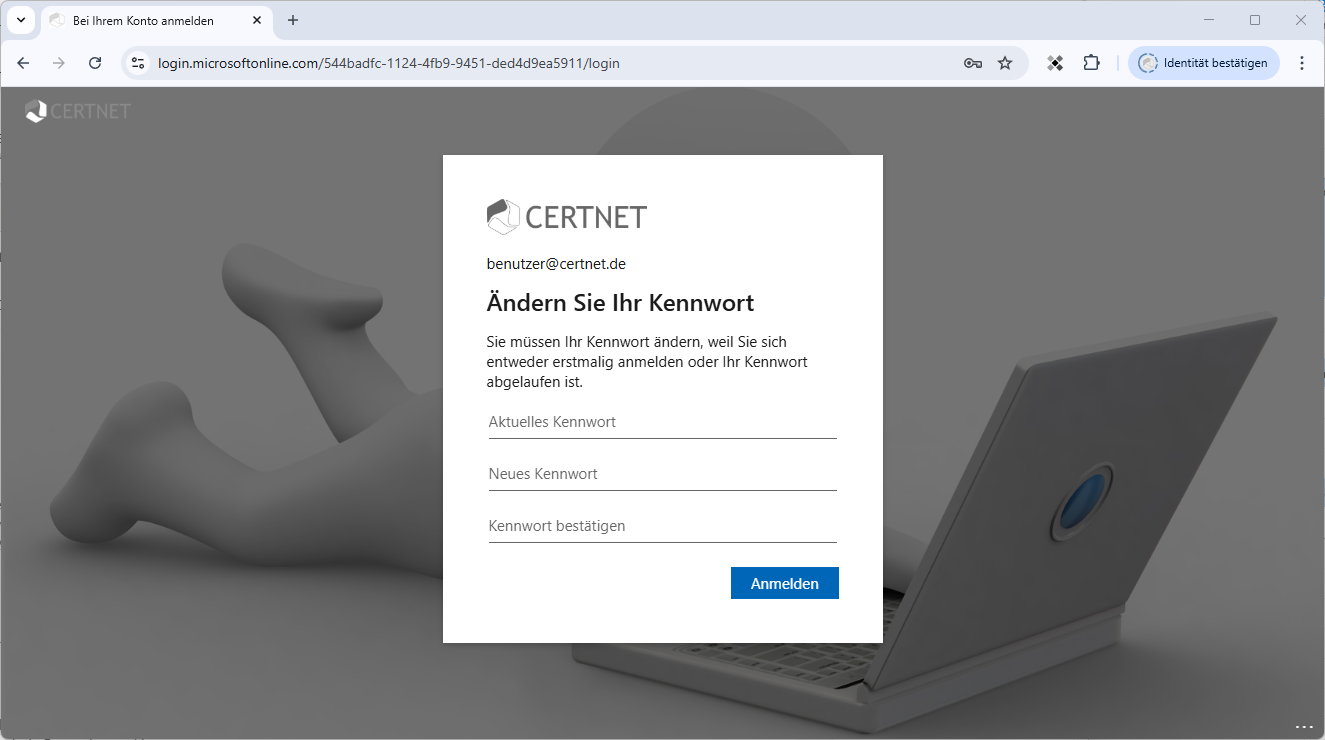Viewport: 1325px width, 740px height.
Task: Click the forward navigation arrow
Action: [59, 63]
